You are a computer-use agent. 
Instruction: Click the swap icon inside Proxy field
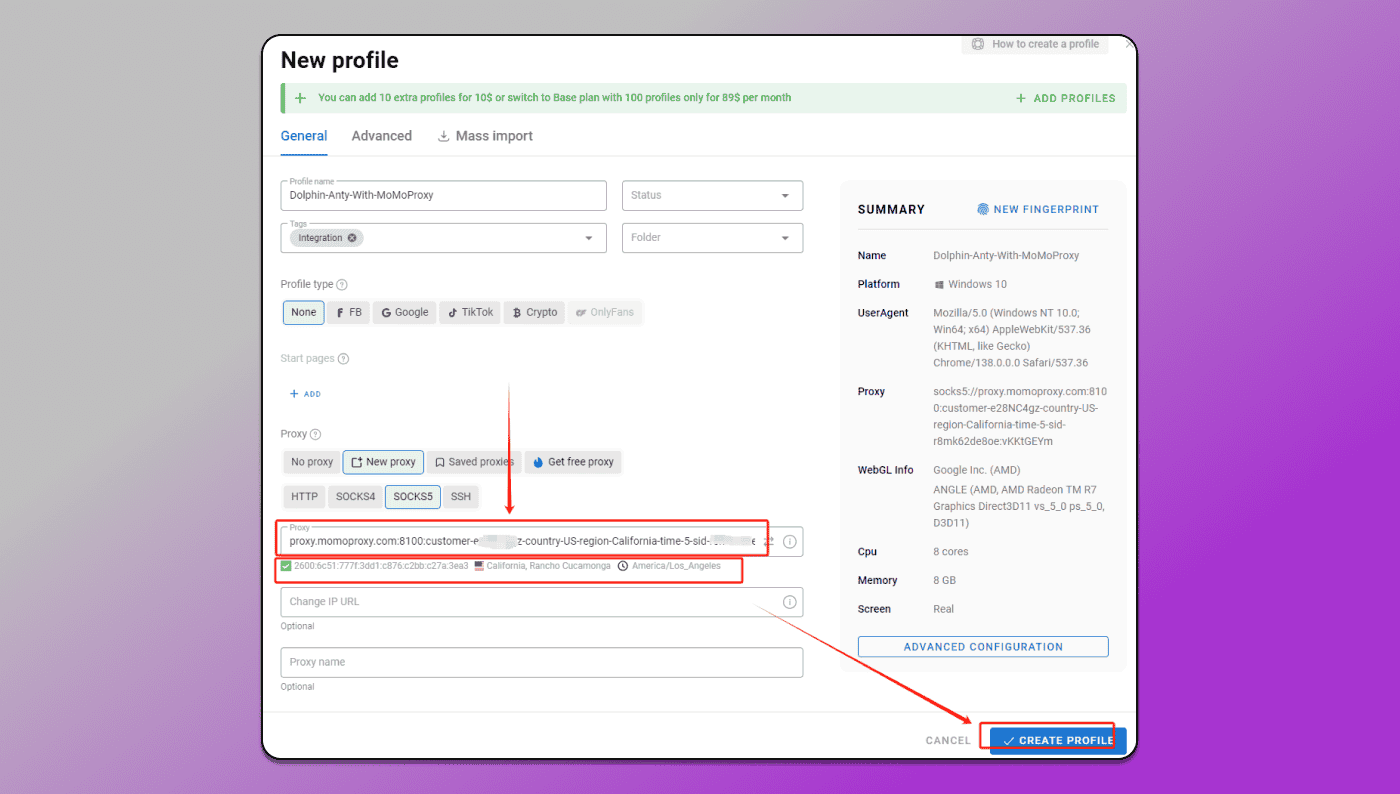769,541
